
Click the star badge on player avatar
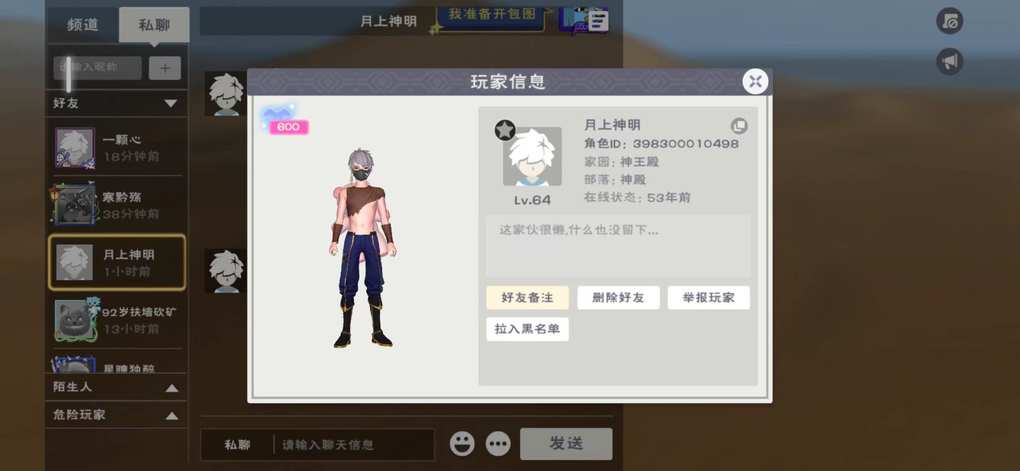click(x=504, y=130)
